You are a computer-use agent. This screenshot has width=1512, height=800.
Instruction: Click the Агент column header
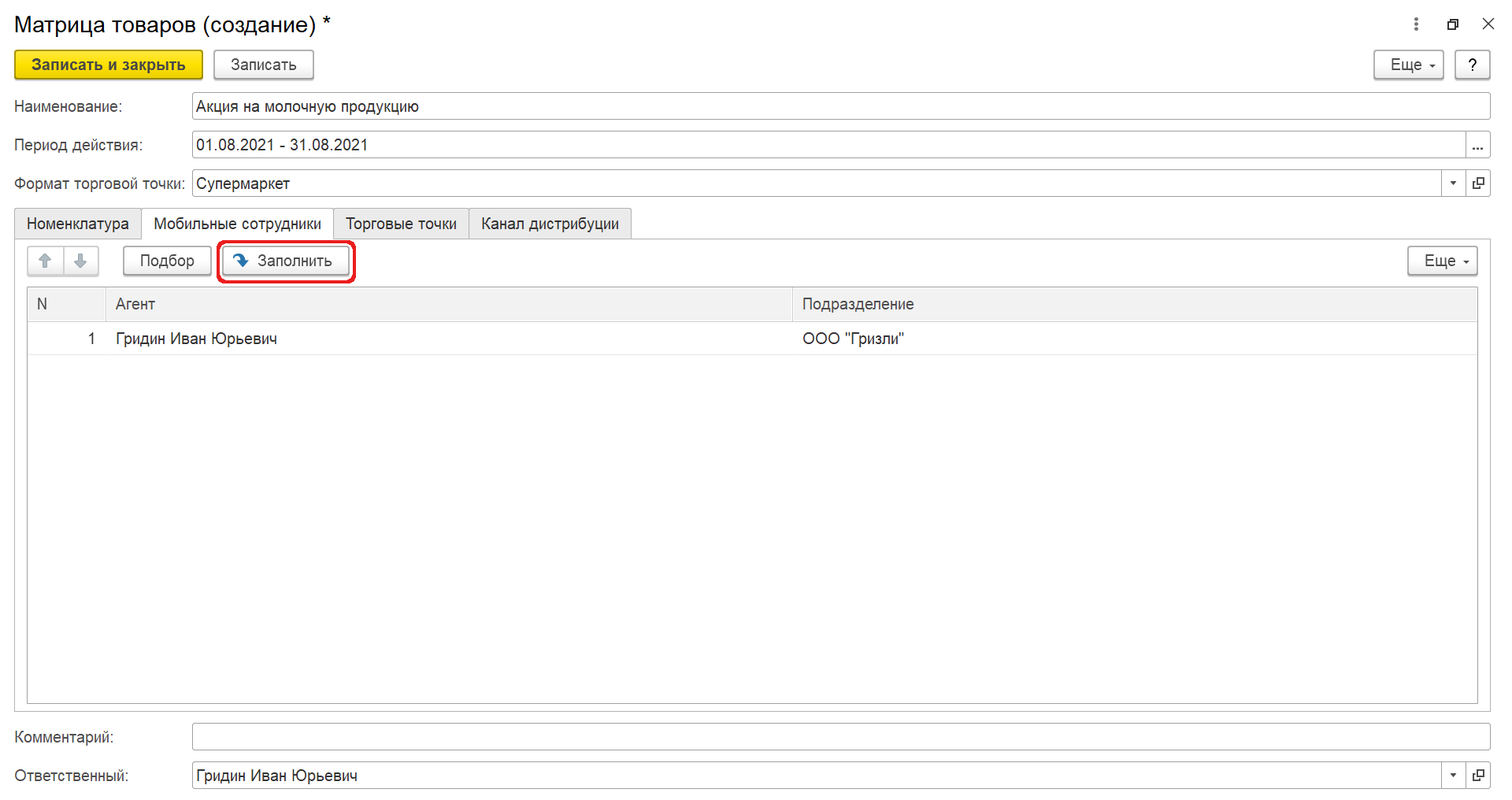[x=449, y=304]
